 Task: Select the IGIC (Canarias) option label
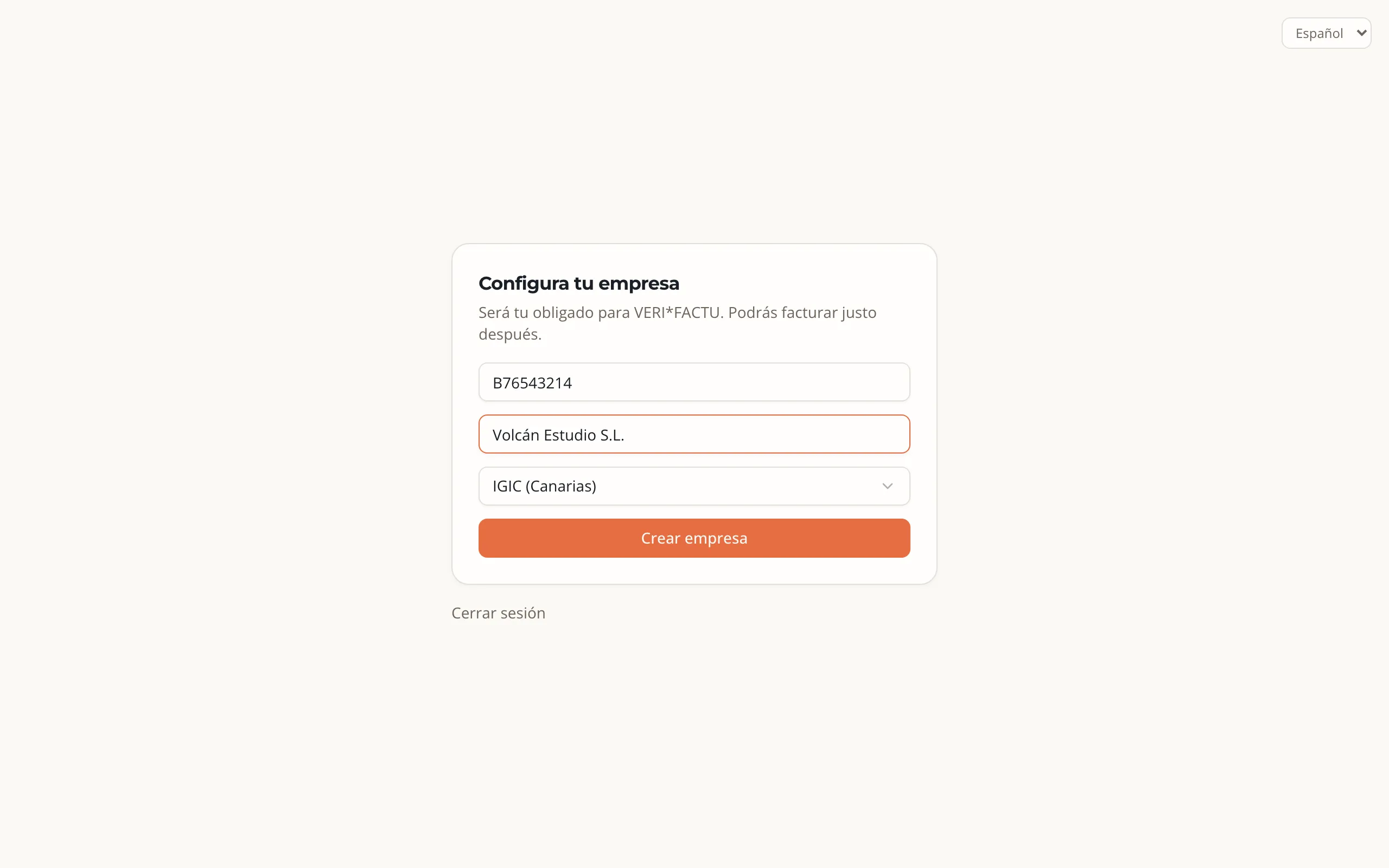544,486
